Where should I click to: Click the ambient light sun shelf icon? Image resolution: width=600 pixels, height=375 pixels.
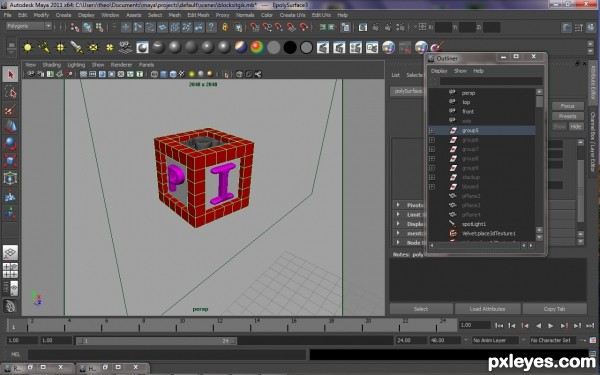point(28,47)
